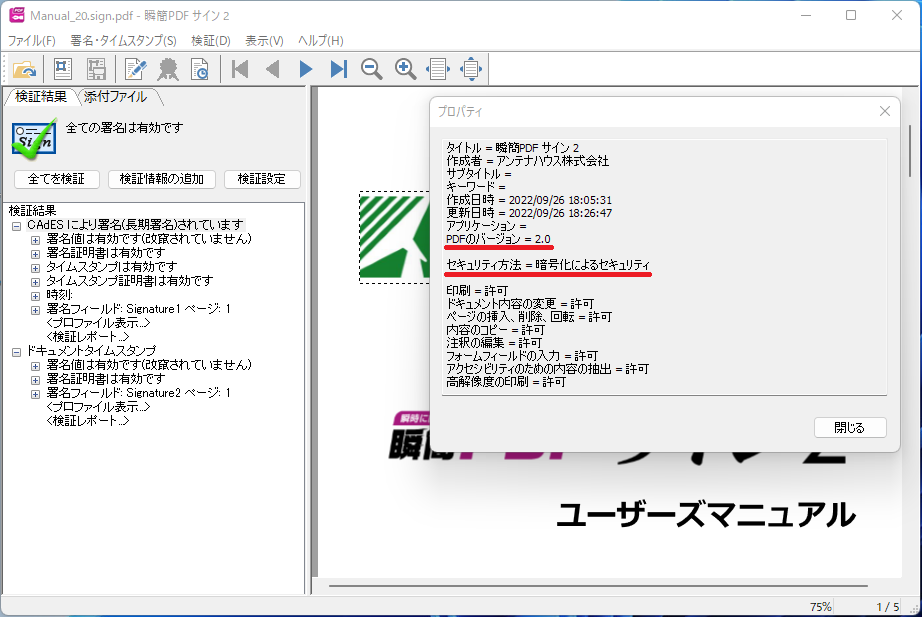Click the 全てを検証 button
This screenshot has width=922, height=617.
[x=56, y=179]
